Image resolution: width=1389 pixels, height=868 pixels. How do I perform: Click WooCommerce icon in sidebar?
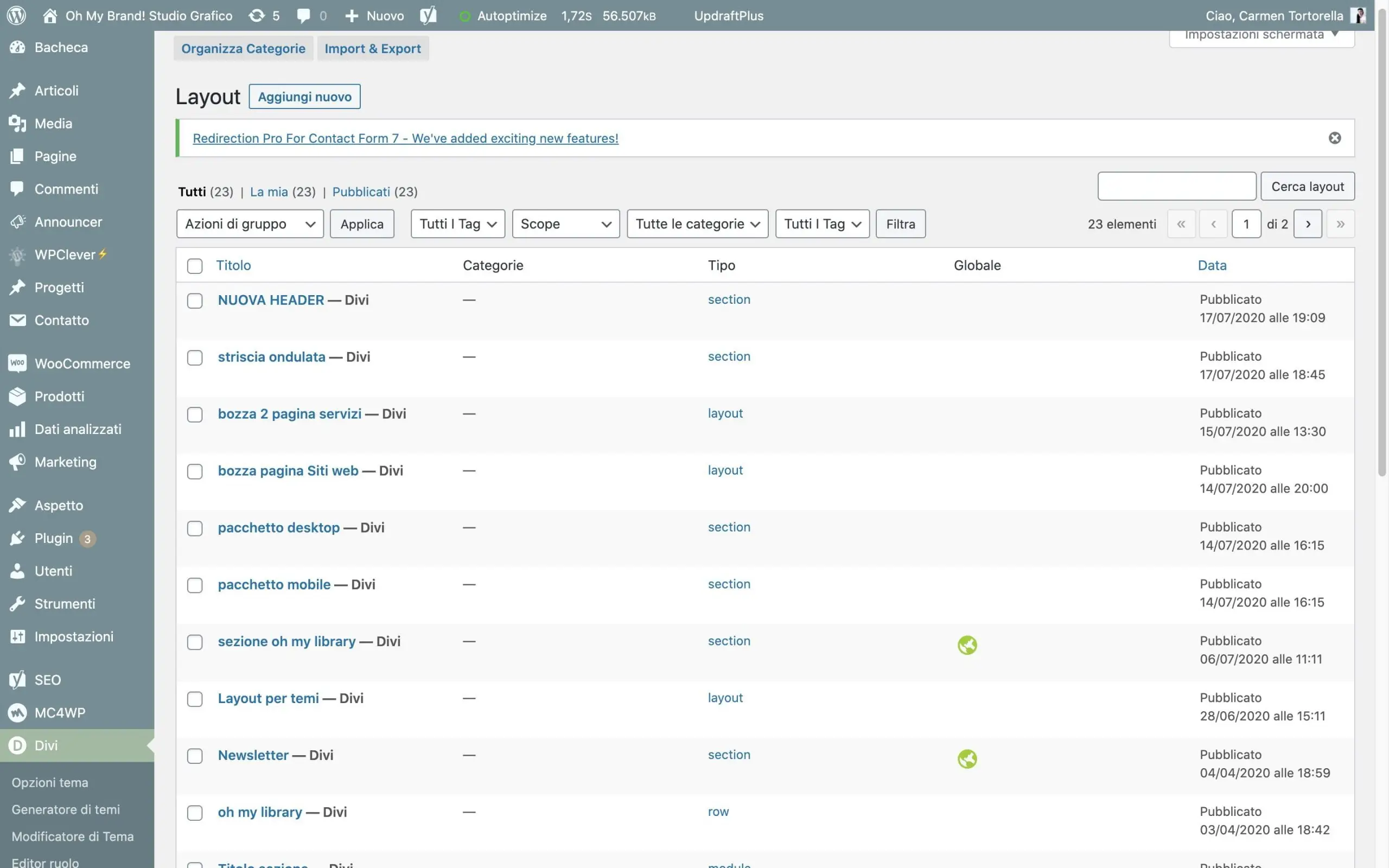click(17, 363)
